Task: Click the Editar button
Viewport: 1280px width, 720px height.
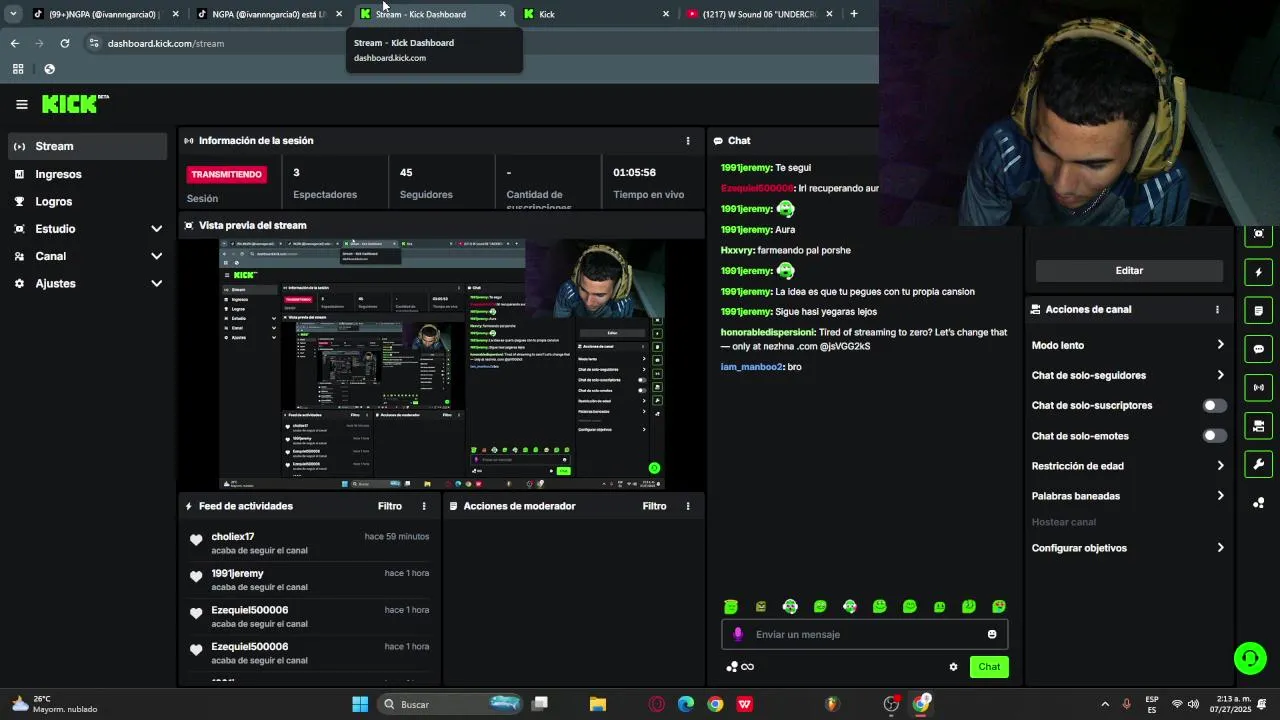Action: tap(1129, 271)
